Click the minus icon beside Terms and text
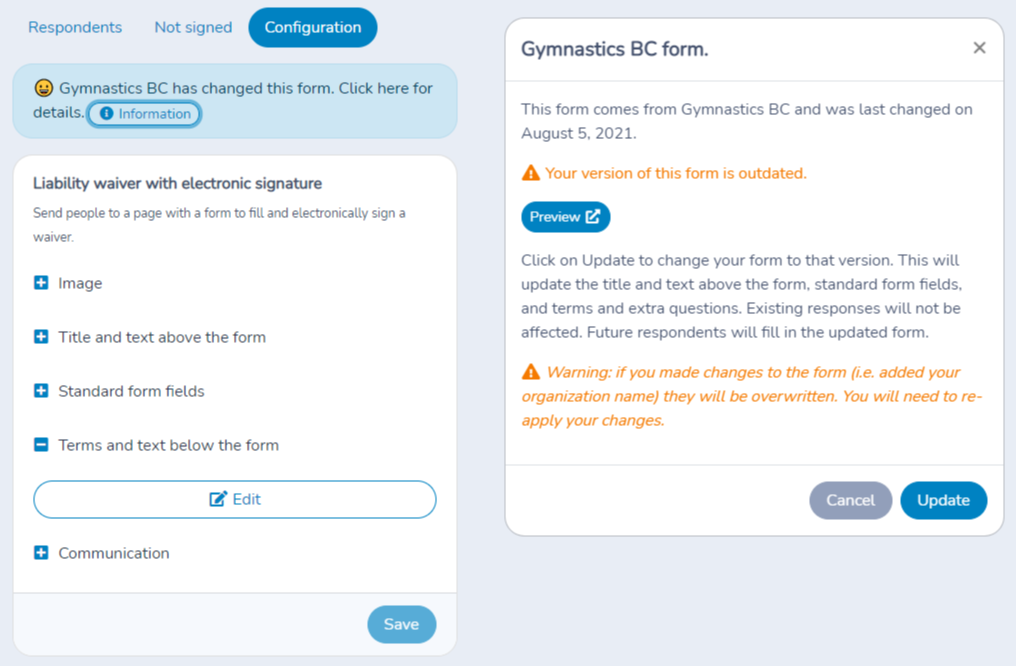This screenshot has height=667, width=1017. click(41, 444)
